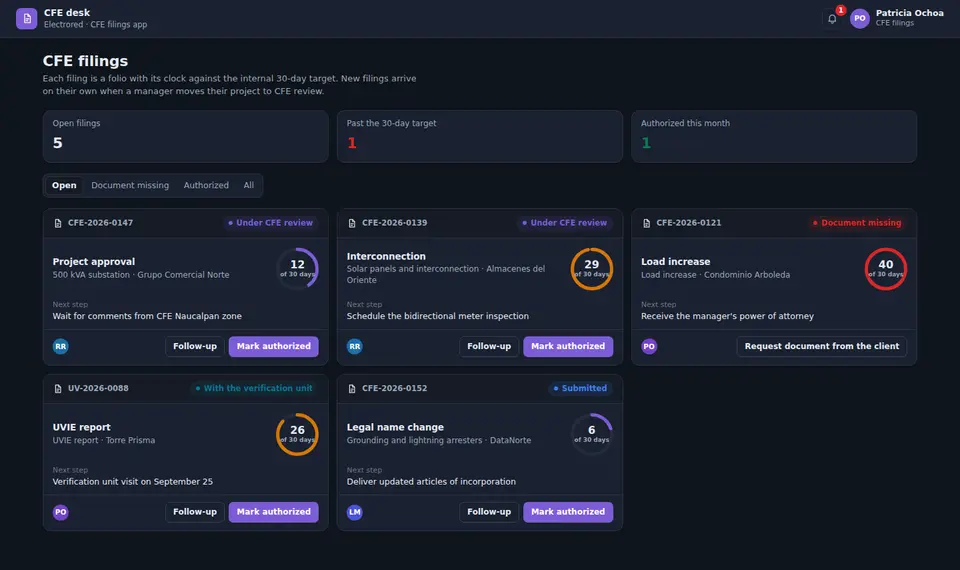Show the All filings tab
Viewport: 960px width, 570px height.
249,186
